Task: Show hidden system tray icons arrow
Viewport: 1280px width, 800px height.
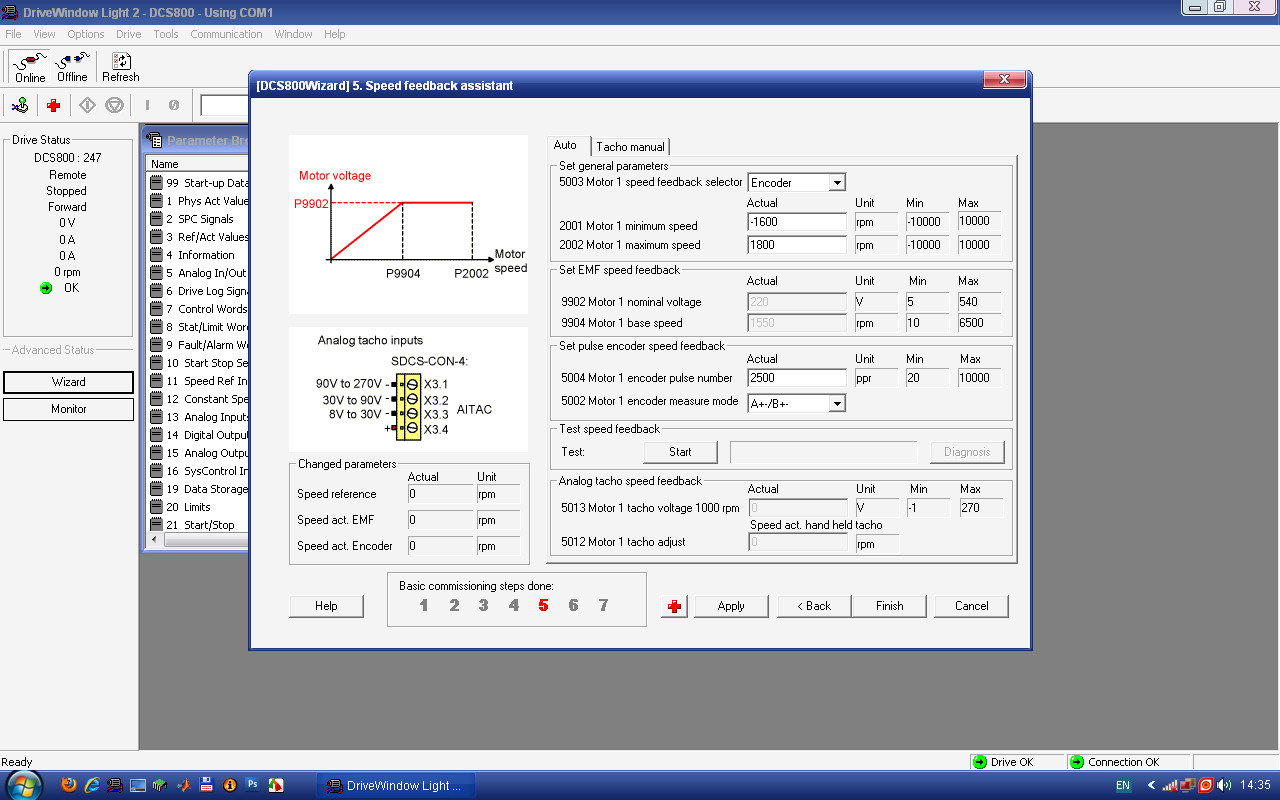Action: (1151, 786)
